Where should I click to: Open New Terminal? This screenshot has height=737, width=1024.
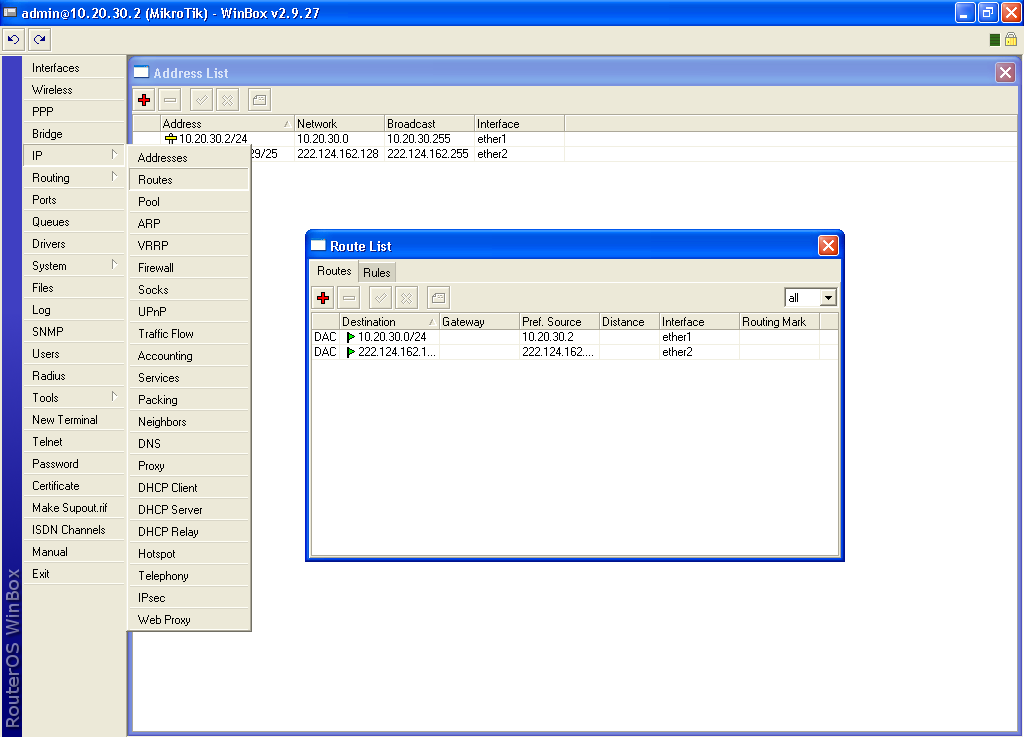(73, 420)
